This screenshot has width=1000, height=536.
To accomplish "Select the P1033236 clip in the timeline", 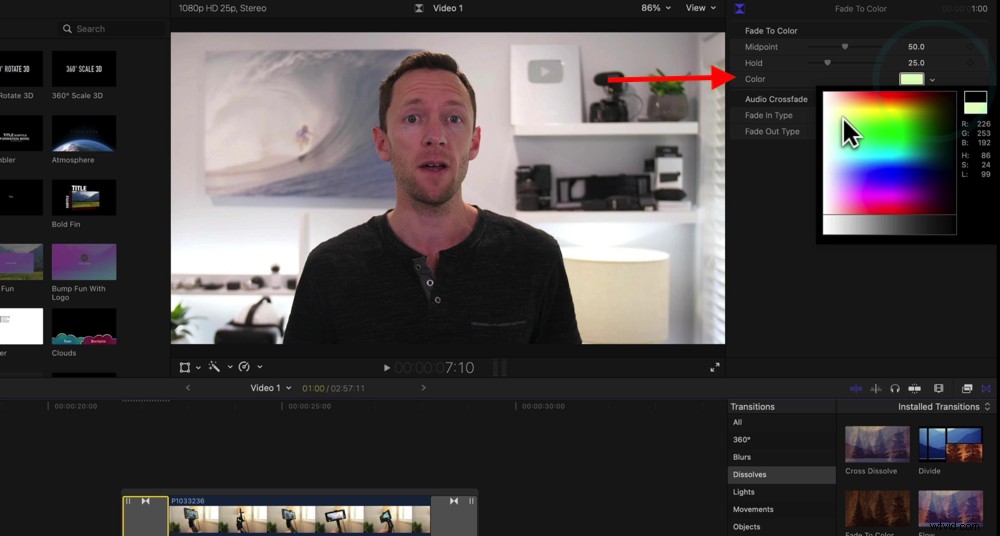I will pos(300,516).
